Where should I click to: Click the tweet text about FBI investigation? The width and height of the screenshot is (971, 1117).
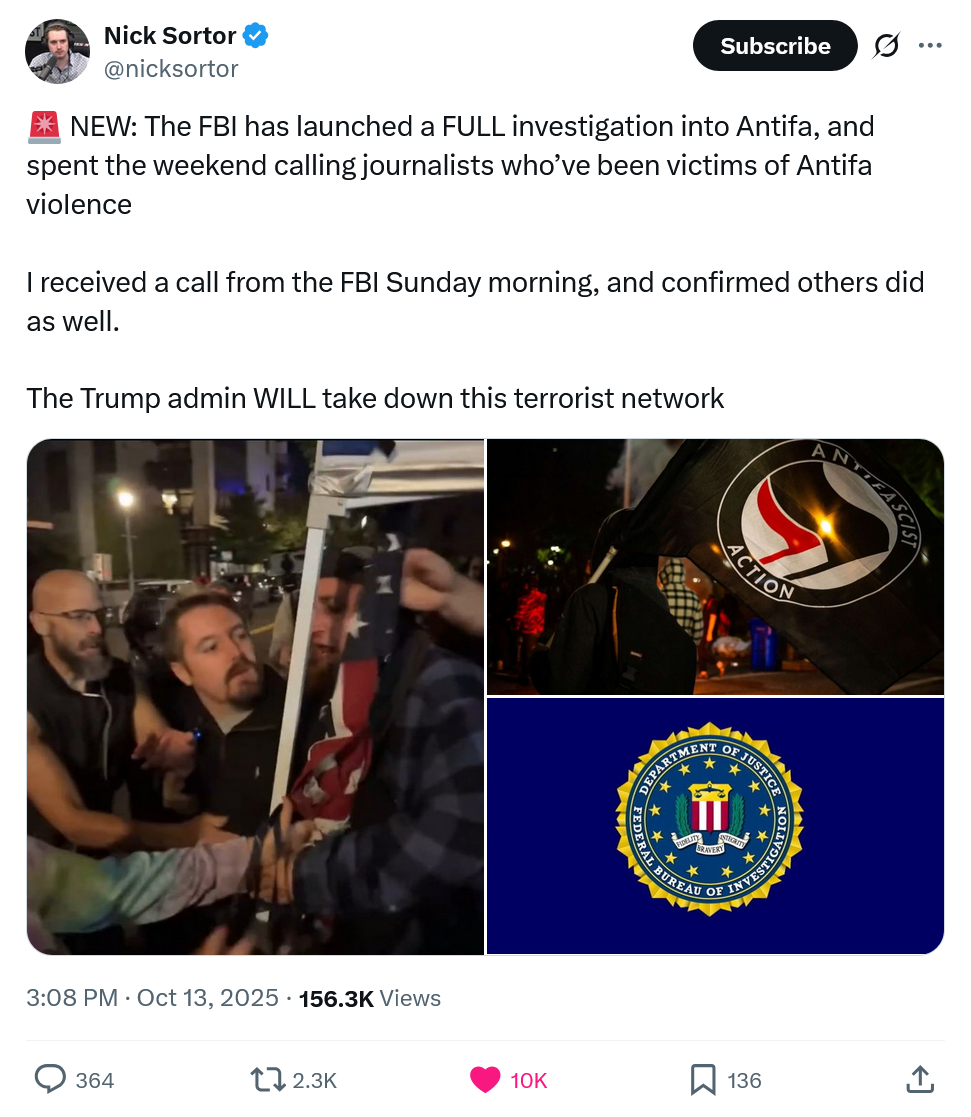(450, 165)
